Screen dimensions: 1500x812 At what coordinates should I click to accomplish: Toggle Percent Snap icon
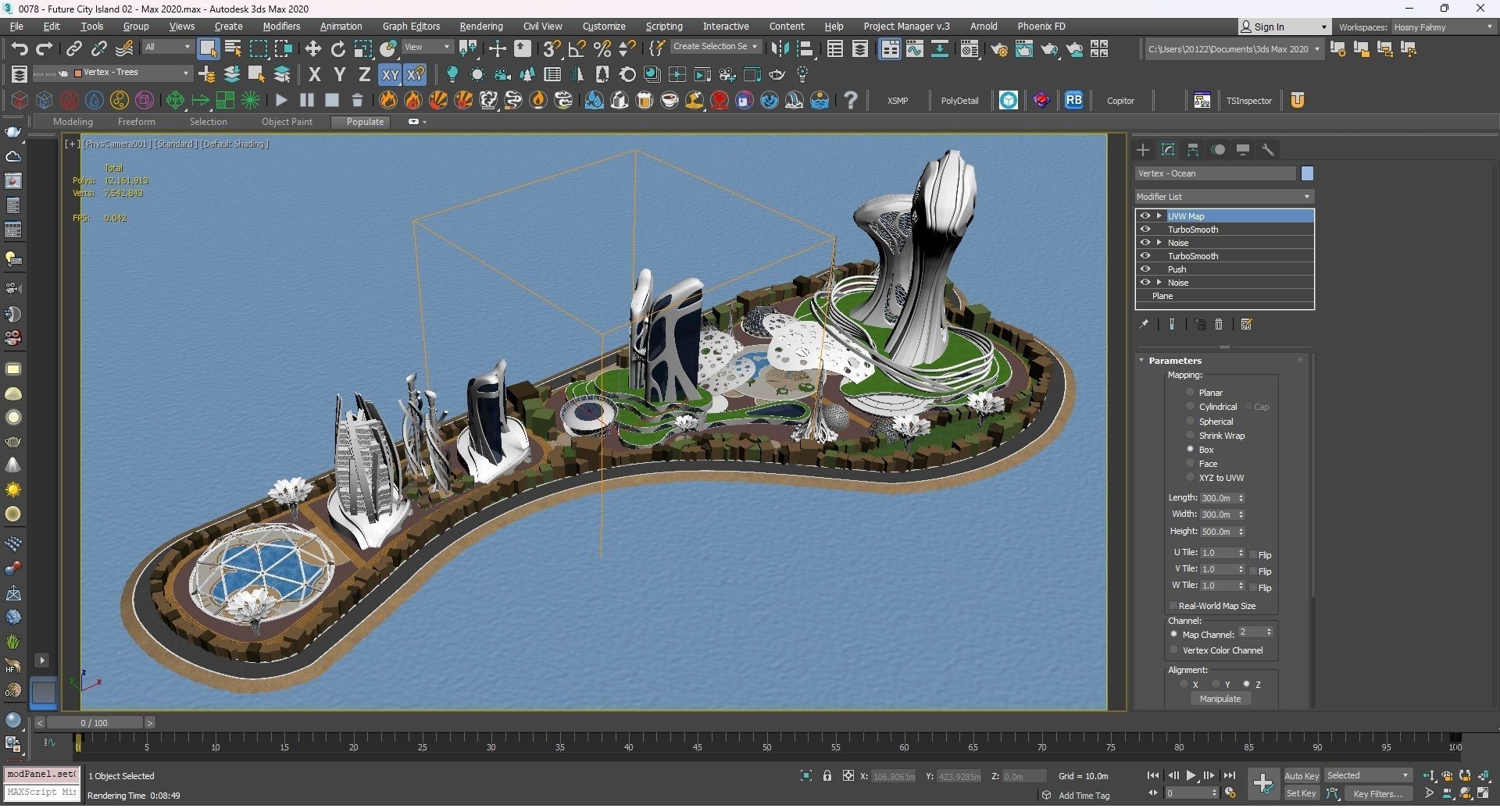tap(602, 49)
